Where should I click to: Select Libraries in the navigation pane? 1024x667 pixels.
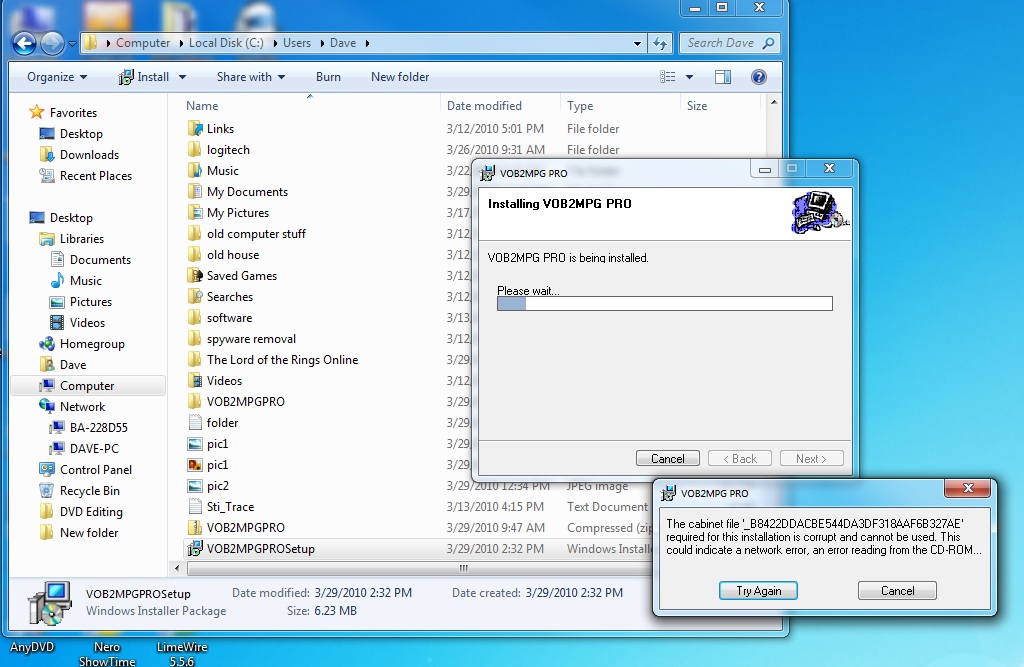coord(81,239)
